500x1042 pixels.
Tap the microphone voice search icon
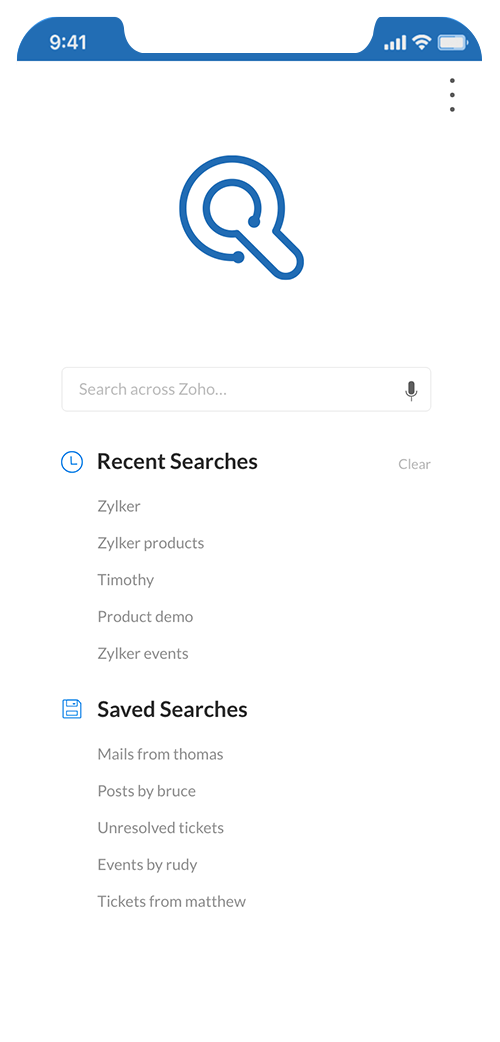pos(412,391)
